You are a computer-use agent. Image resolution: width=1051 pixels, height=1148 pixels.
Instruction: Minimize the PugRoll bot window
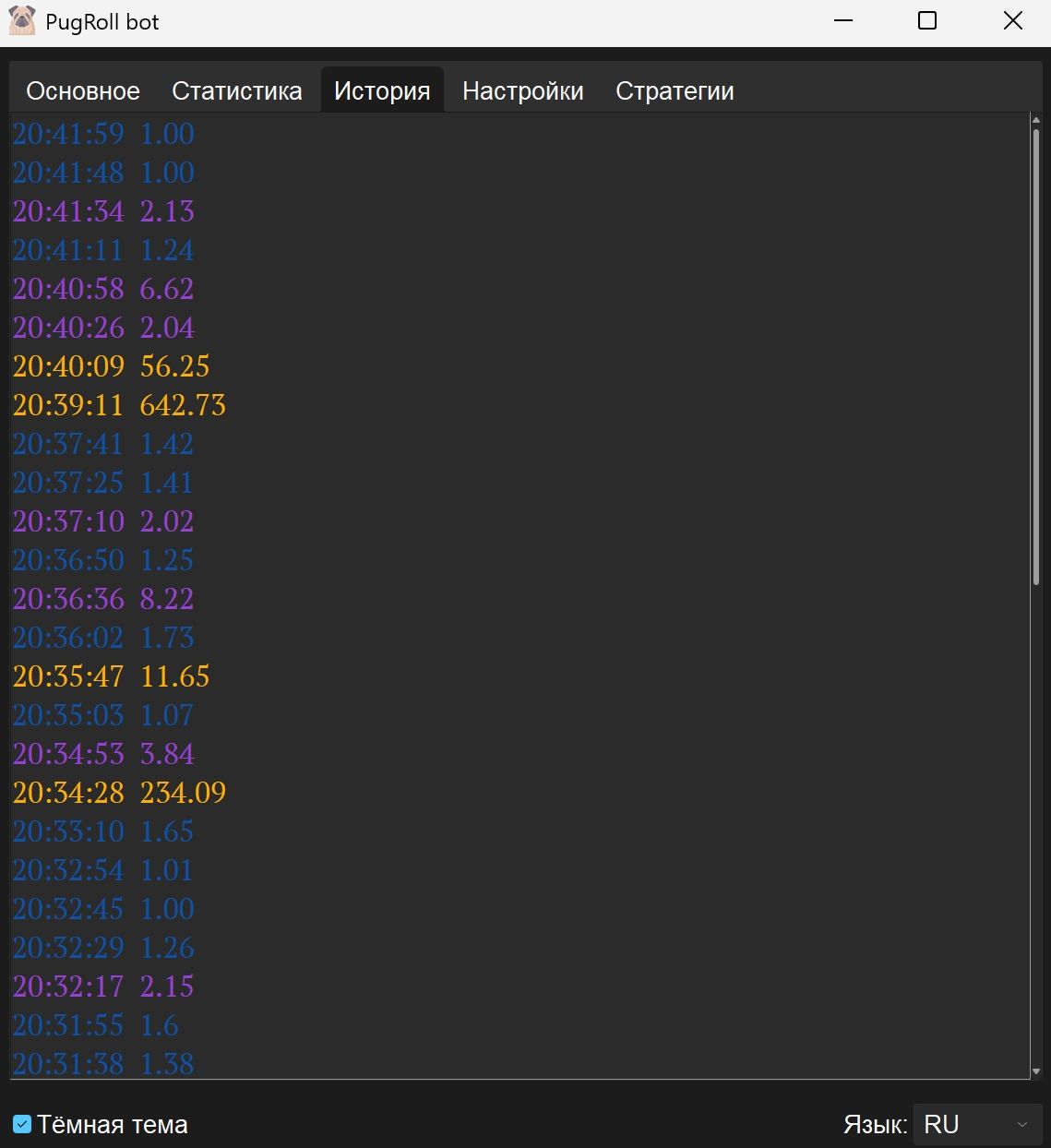[842, 21]
